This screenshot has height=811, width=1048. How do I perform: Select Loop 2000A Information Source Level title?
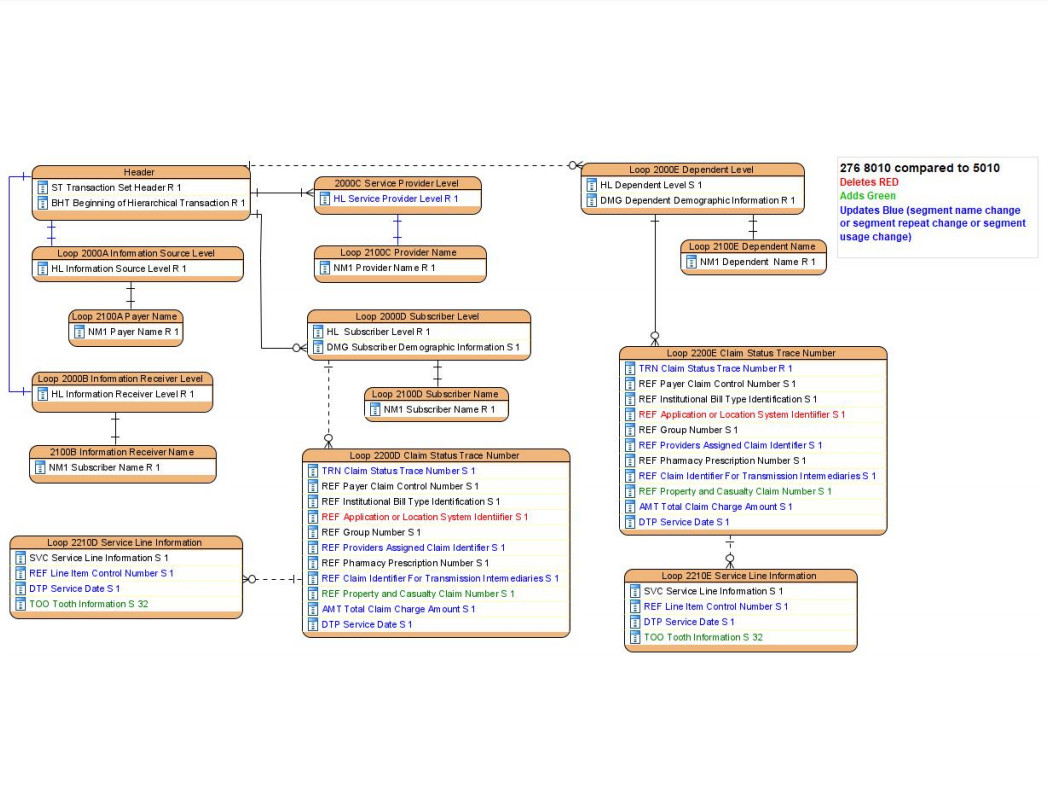coord(136,253)
